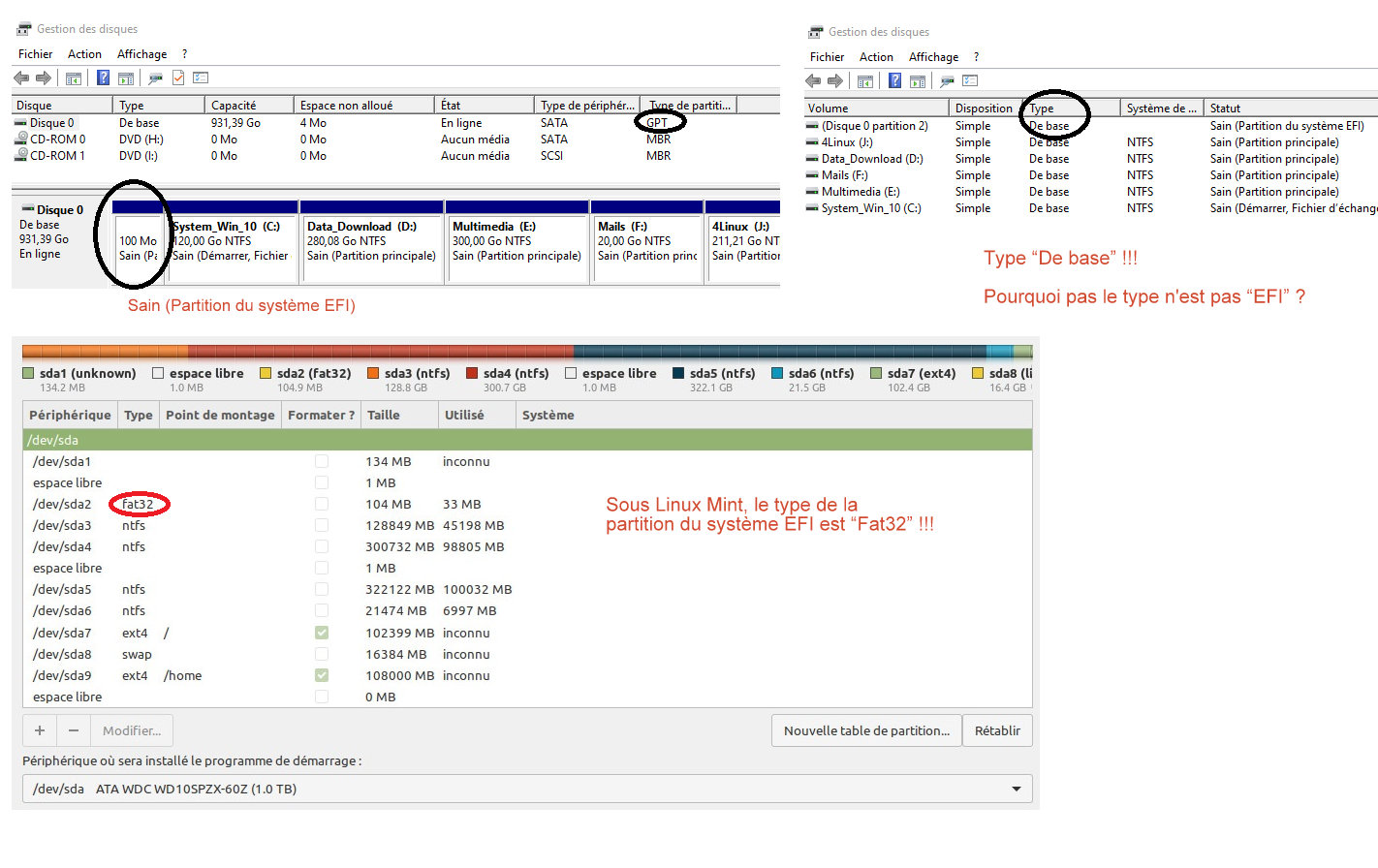Select the CD-ROM 0 drive icon
Viewport: 1378px width, 868px height.
click(21, 139)
